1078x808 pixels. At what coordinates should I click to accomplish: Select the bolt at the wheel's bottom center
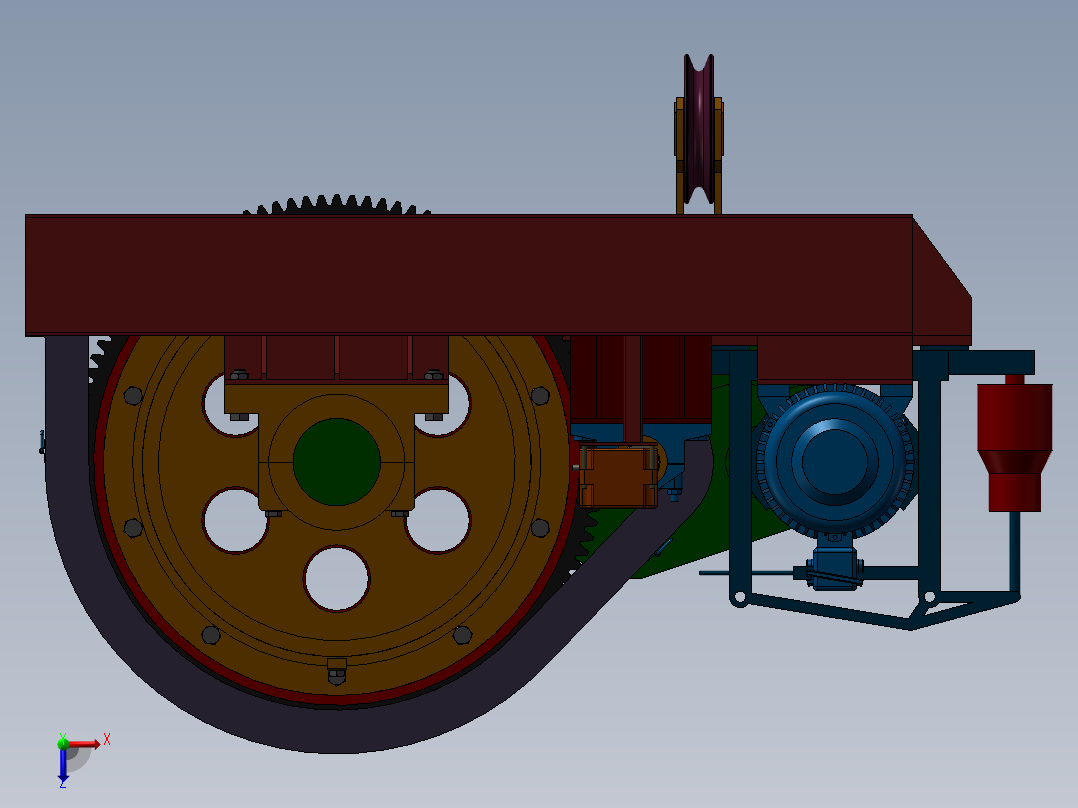tap(337, 671)
